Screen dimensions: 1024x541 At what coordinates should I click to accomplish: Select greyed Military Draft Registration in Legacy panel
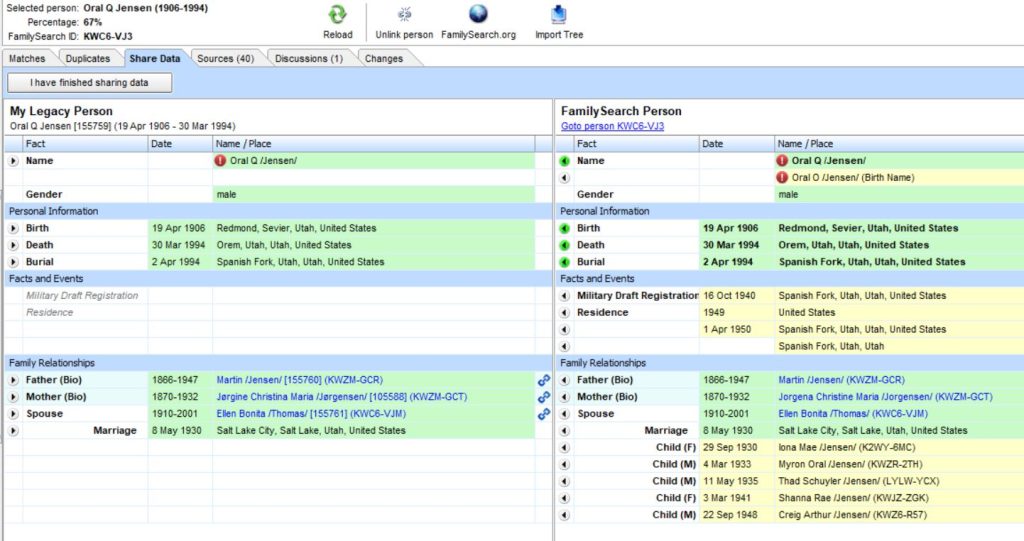[x=82, y=295]
